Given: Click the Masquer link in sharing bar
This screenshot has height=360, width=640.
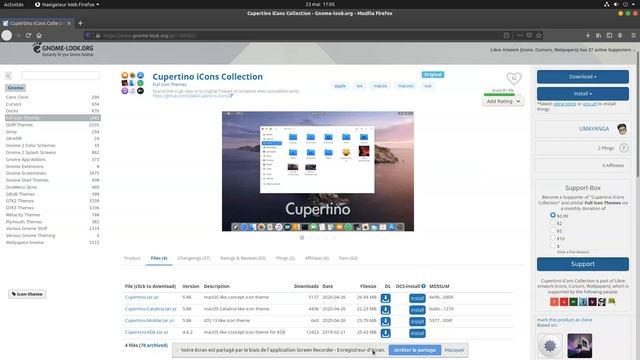Looking at the screenshot, I should [x=454, y=350].
